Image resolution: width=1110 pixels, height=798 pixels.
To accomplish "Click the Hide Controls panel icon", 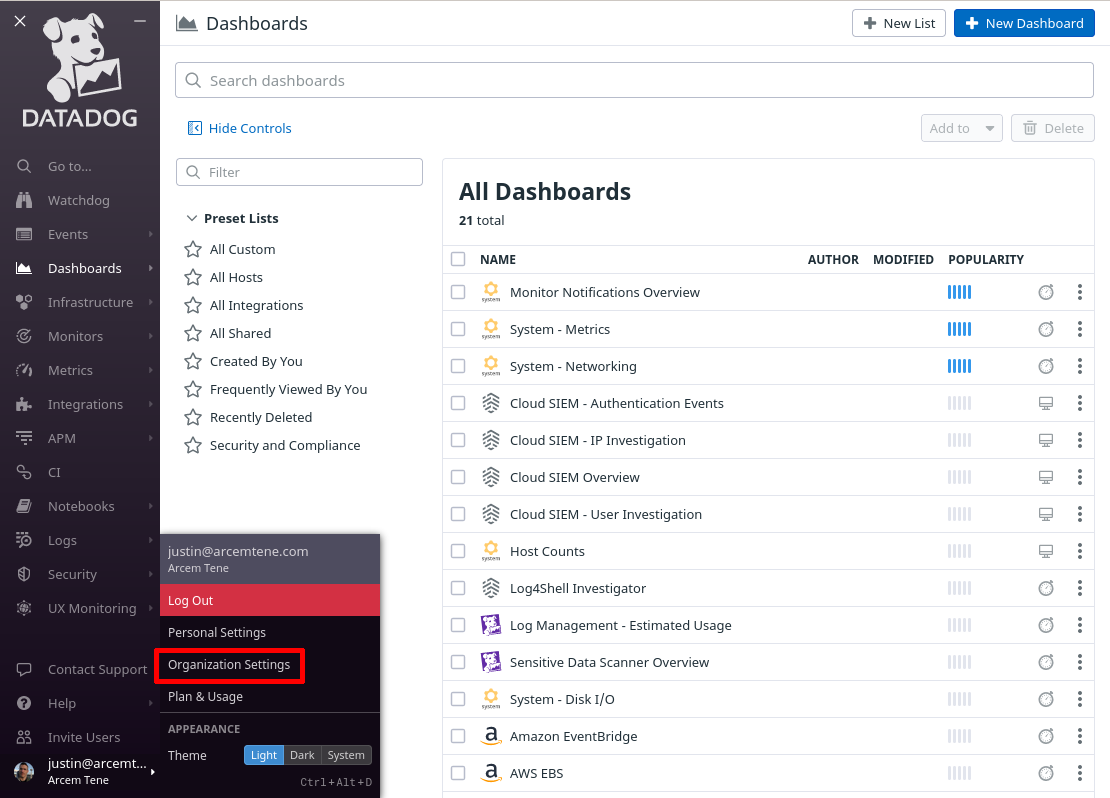I will click(195, 128).
